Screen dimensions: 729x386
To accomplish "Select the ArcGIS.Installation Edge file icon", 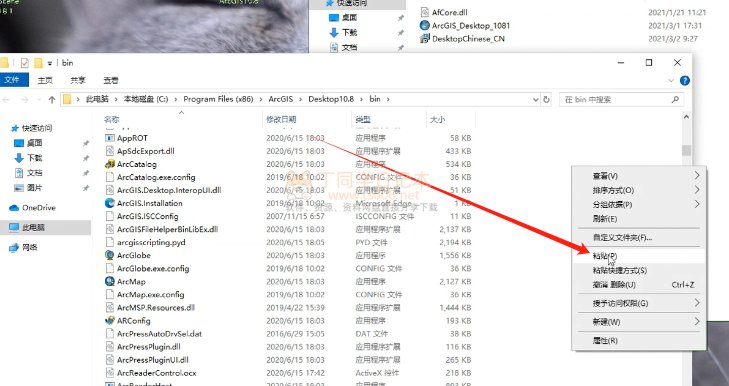I will (110, 203).
